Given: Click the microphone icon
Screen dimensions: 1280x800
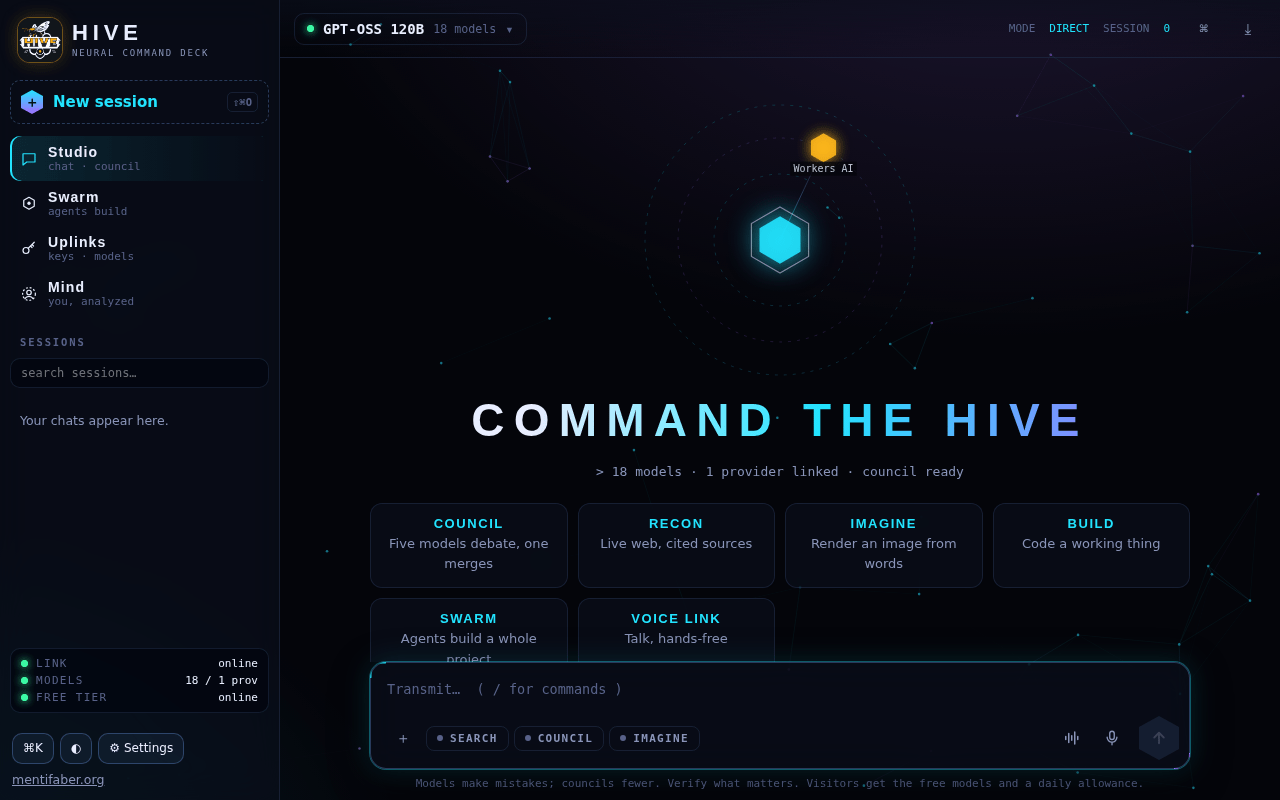Looking at the screenshot, I should click(x=1112, y=738).
